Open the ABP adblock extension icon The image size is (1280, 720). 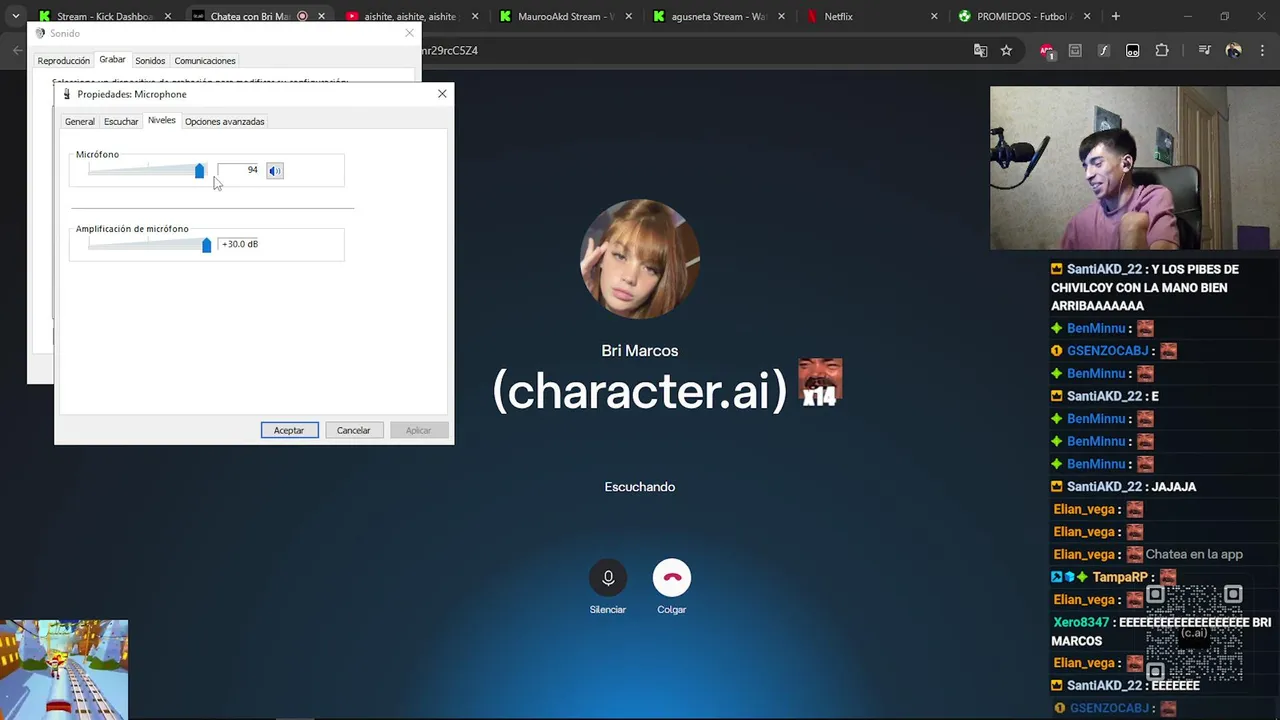1047,50
